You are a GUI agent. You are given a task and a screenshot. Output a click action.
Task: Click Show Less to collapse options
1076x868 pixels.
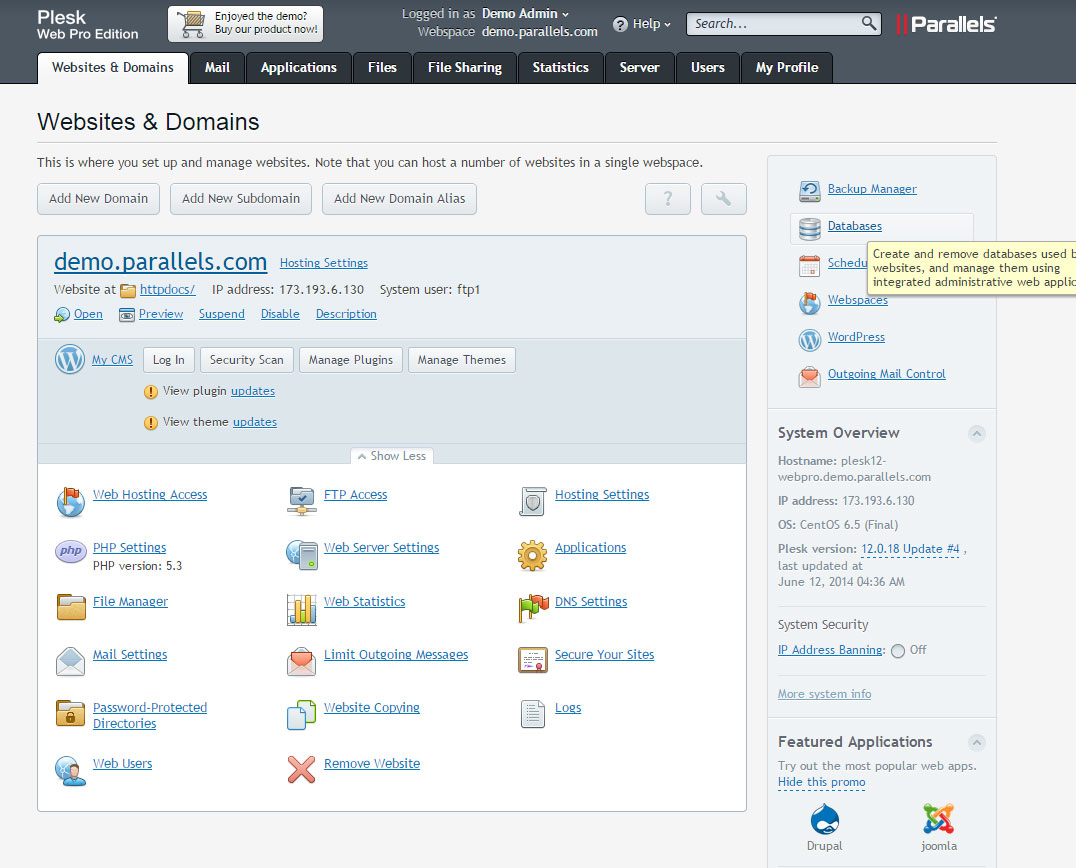point(392,456)
